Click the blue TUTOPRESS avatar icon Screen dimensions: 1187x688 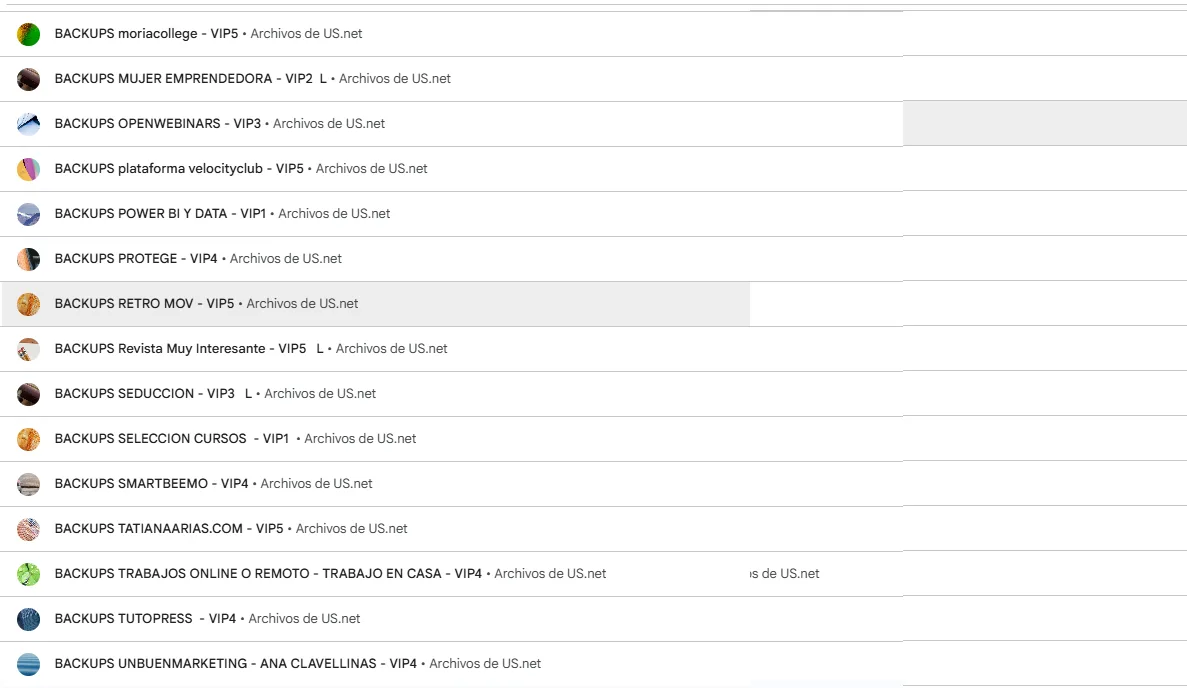point(29,619)
